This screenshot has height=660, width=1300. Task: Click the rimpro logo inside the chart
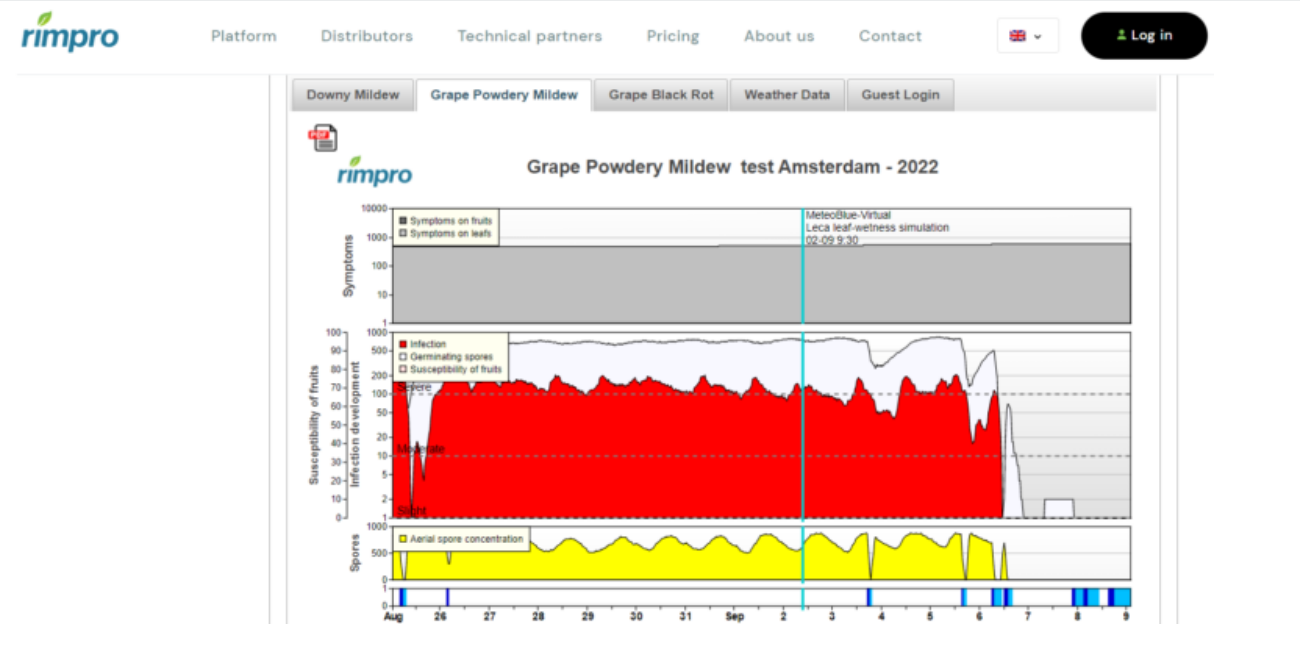[375, 172]
